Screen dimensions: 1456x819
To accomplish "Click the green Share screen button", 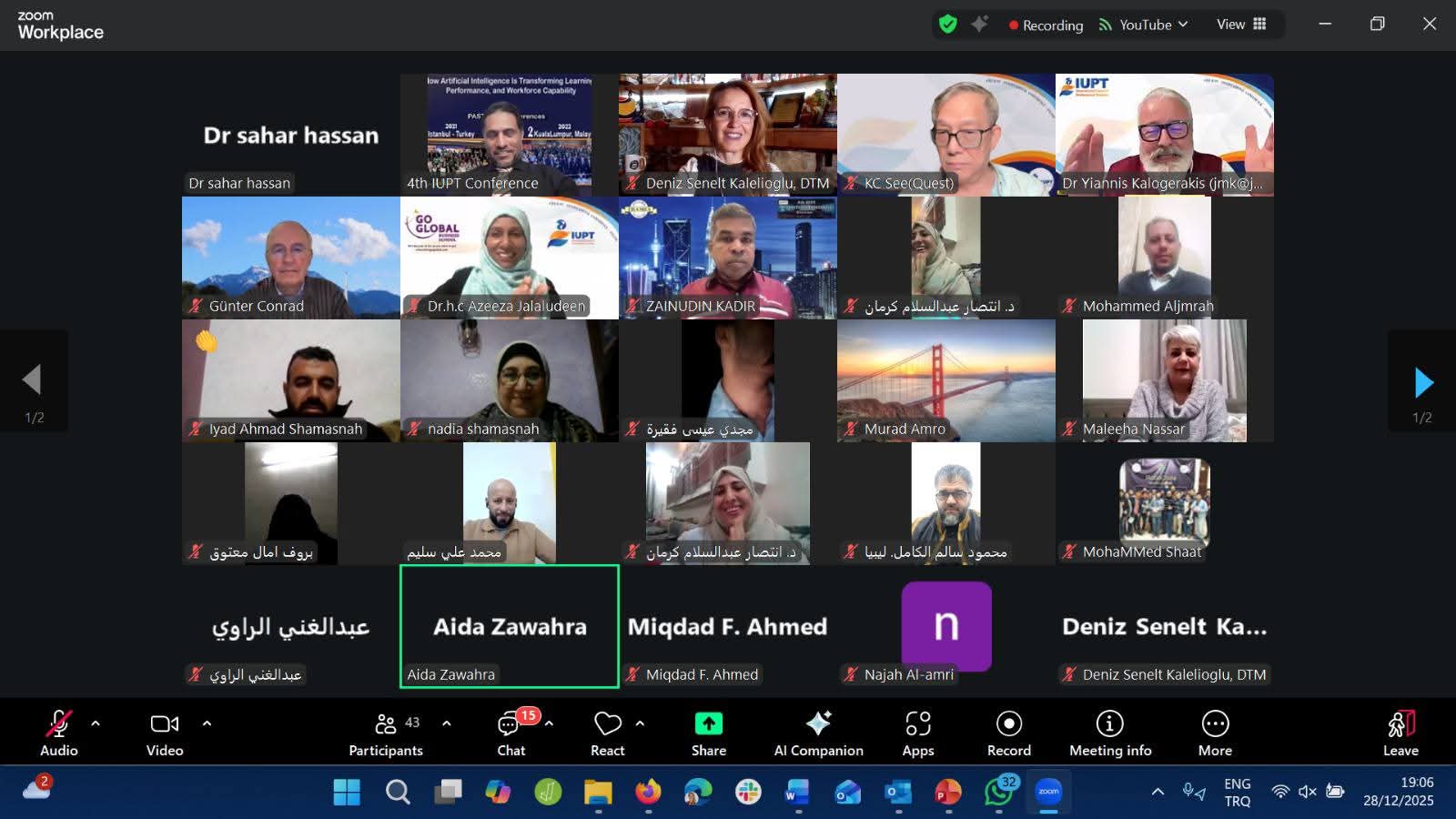I will pyautogui.click(x=708, y=734).
